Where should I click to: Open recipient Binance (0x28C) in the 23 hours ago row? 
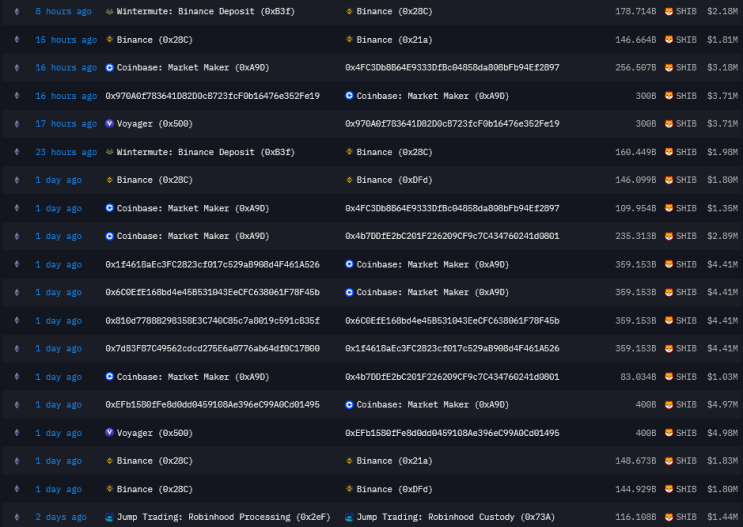pos(394,152)
